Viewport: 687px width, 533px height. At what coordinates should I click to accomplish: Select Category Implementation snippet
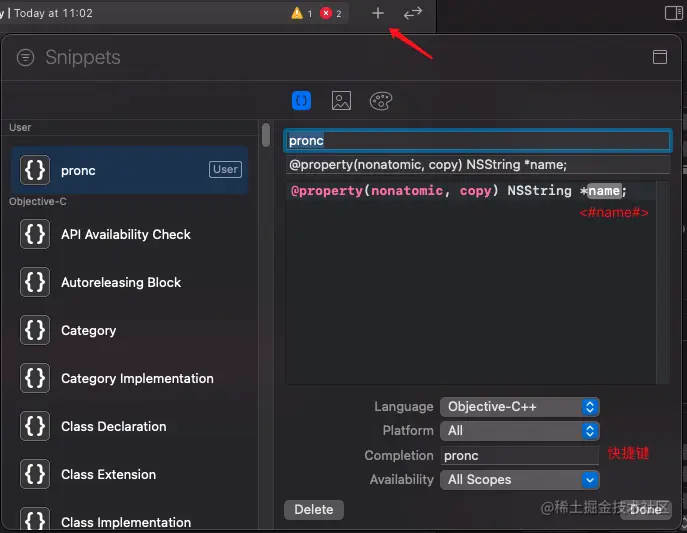pos(130,378)
